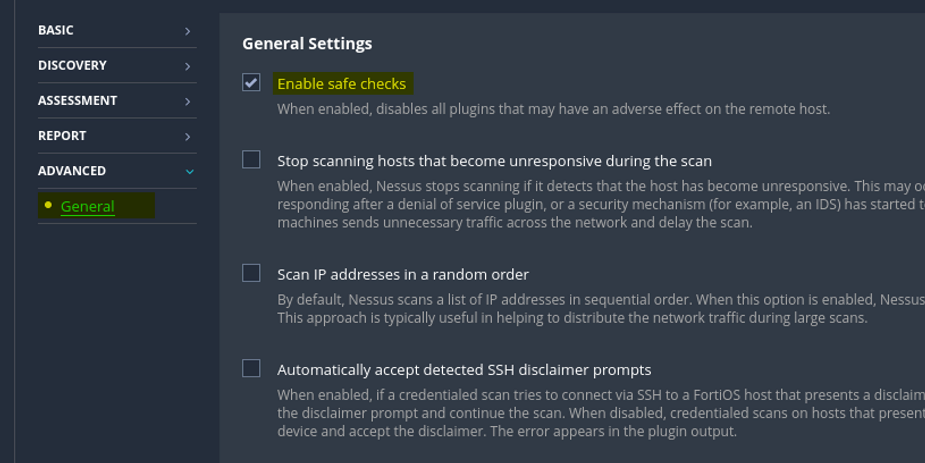Screen dimensions: 925x463
Task: Expand the ASSESSMENT section chevron arrow
Action: 188,101
